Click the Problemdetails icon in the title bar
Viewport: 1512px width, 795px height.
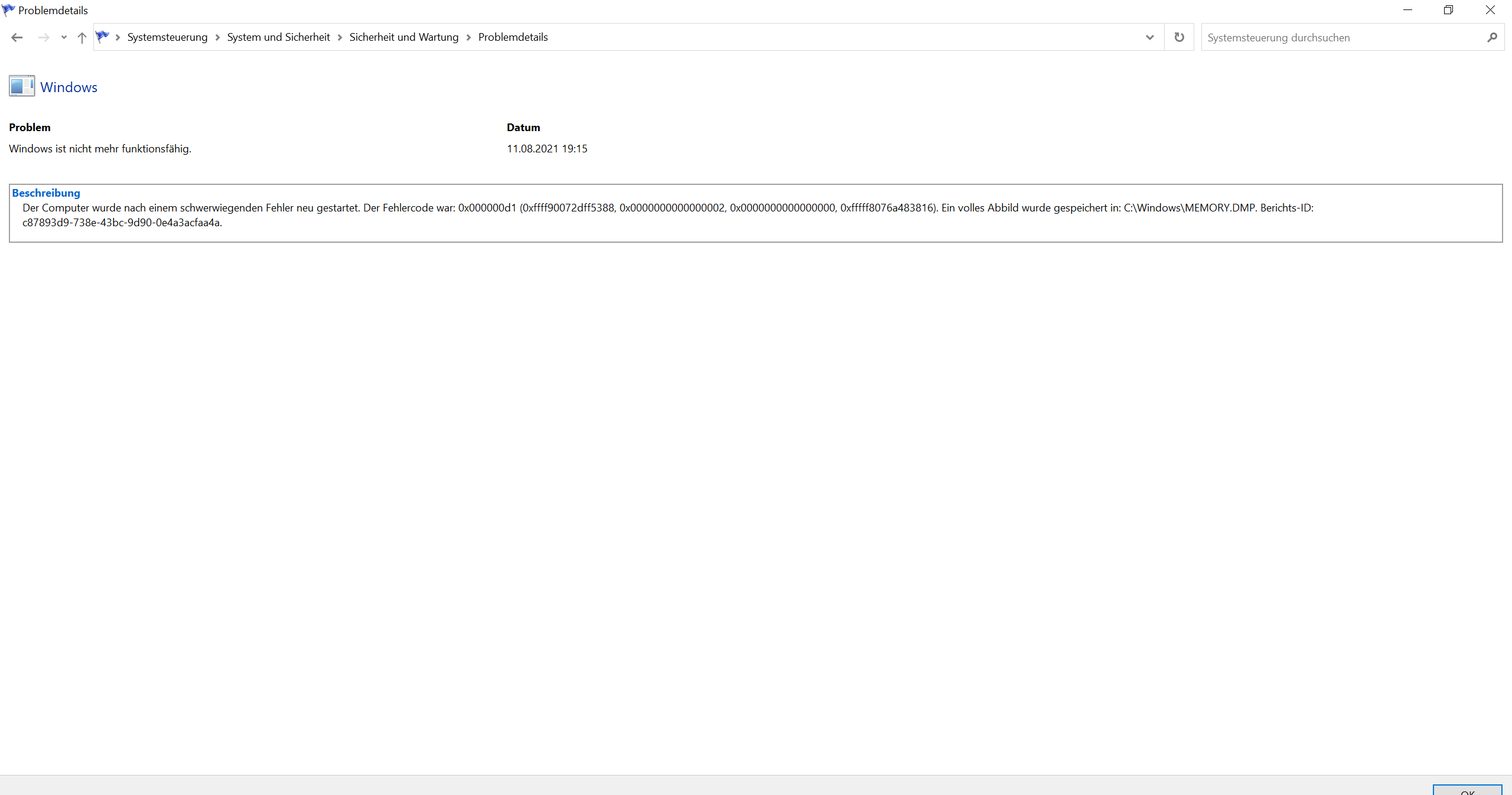(x=8, y=9)
